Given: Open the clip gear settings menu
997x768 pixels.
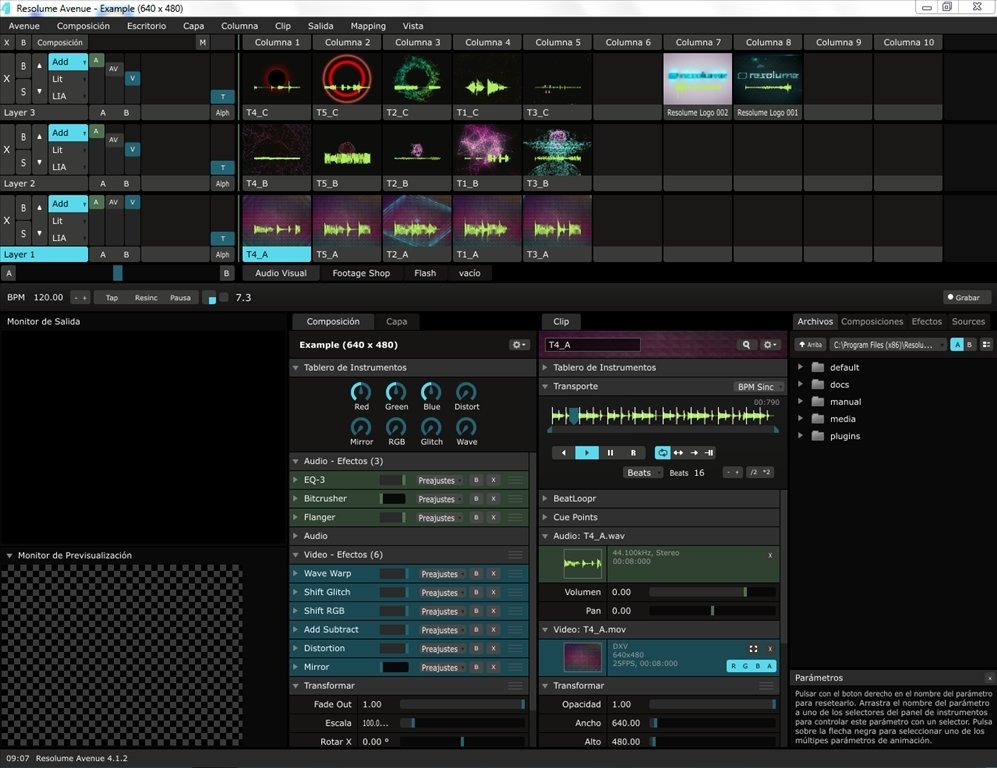Looking at the screenshot, I should click(x=769, y=345).
